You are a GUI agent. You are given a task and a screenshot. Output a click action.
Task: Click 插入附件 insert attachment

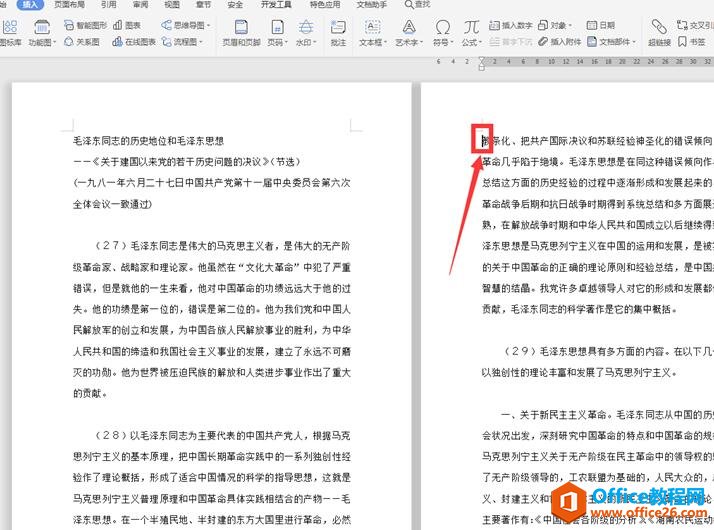pyautogui.click(x=559, y=42)
